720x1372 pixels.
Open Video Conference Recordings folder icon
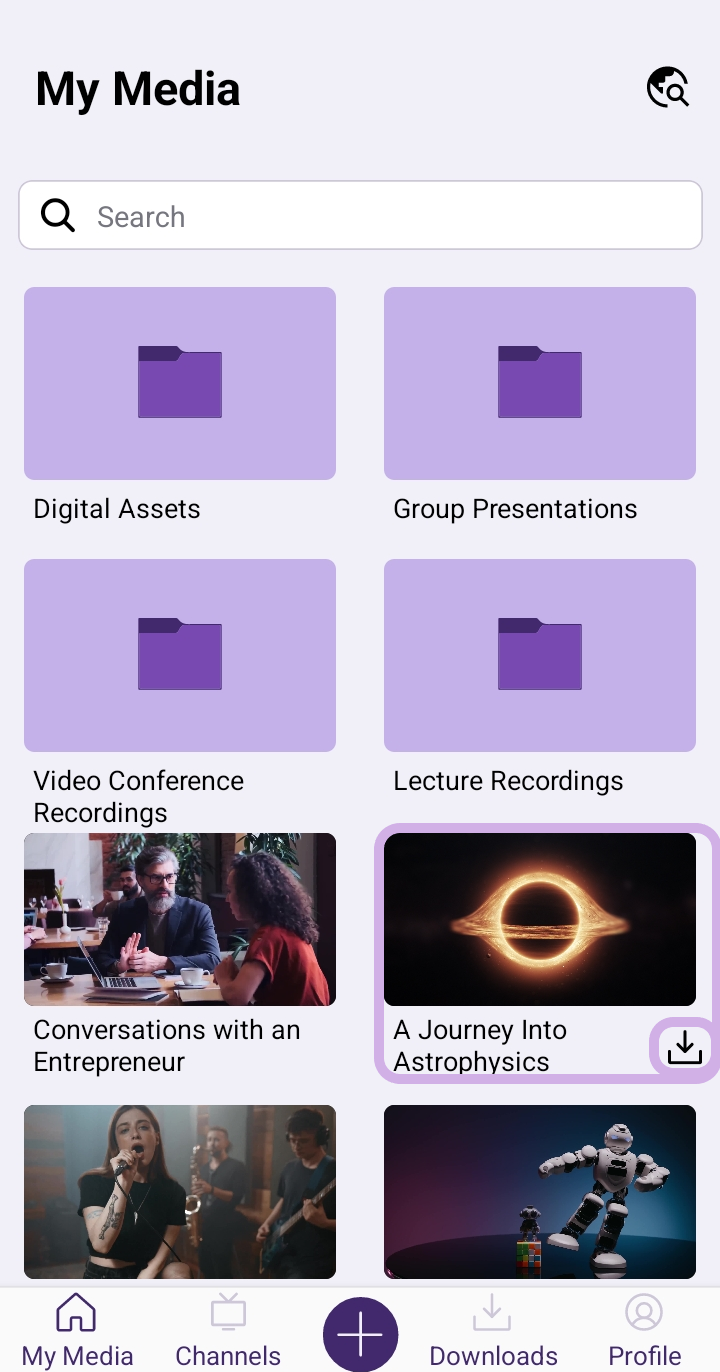pyautogui.click(x=180, y=655)
